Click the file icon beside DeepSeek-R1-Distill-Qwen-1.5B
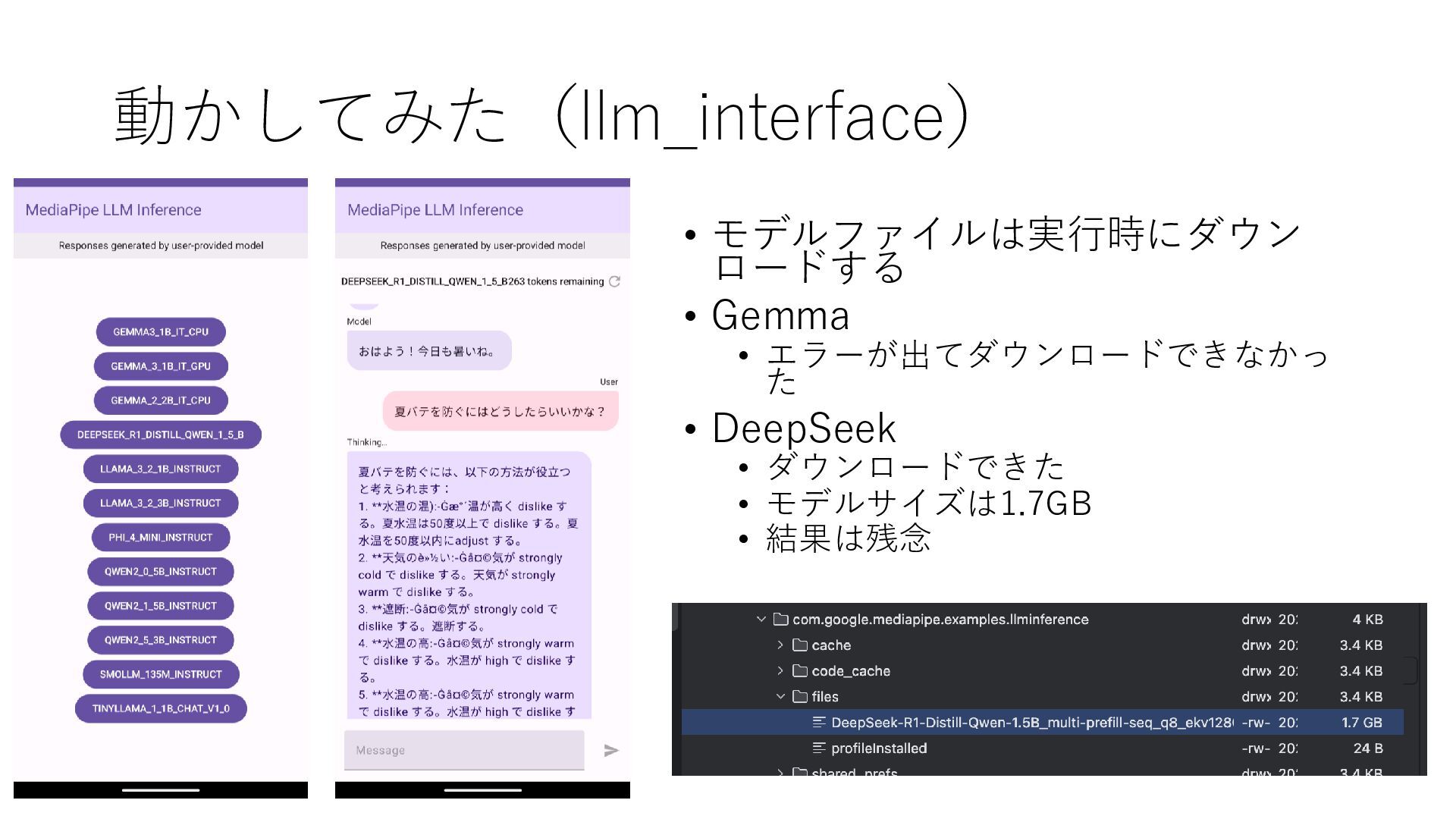Screen dimensions: 1456x819 pos(819,722)
